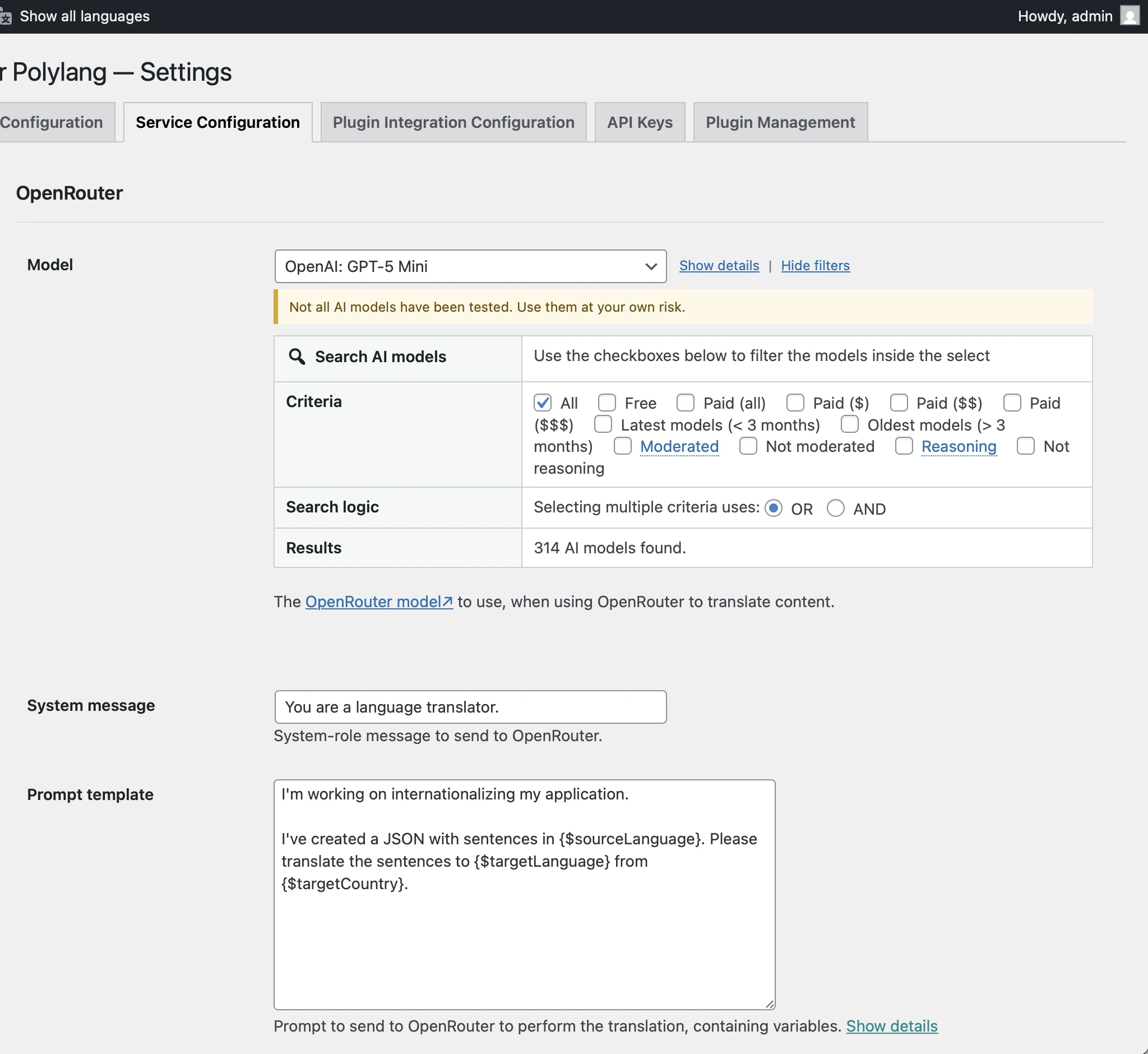Check the Latest models filter
Image resolution: width=1148 pixels, height=1054 pixels.
coord(603,424)
